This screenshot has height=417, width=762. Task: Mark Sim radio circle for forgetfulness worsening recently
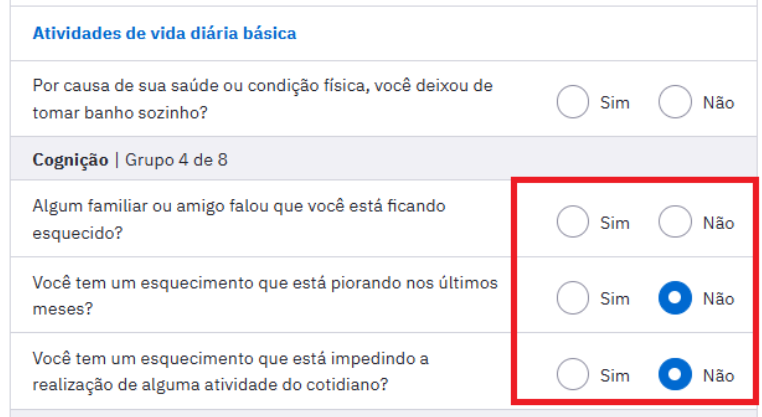point(573,298)
